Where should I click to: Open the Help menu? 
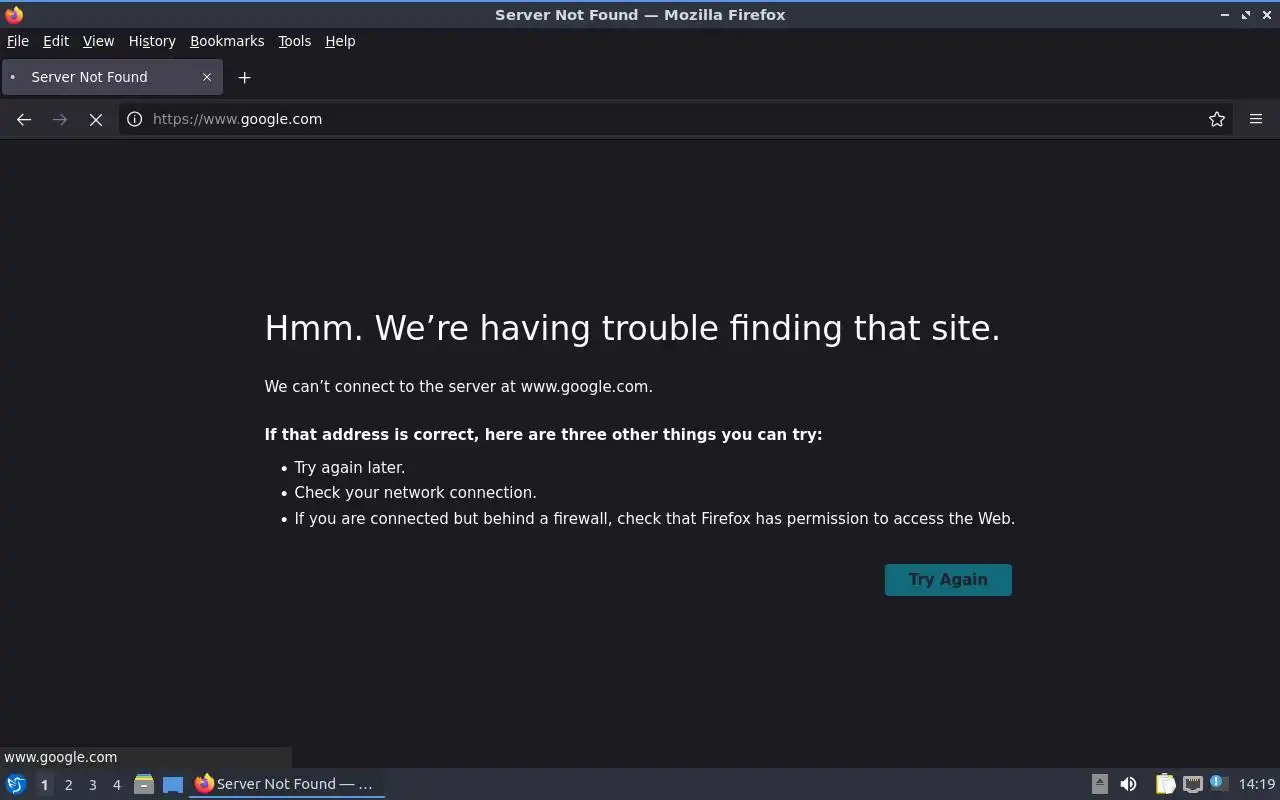click(340, 41)
